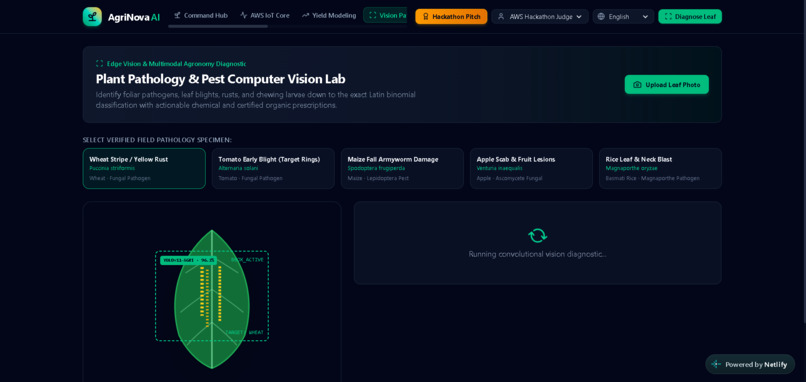Choose the Tomato Early Blight (Target Rings) specimen
806x382 pixels.
tap(273, 168)
